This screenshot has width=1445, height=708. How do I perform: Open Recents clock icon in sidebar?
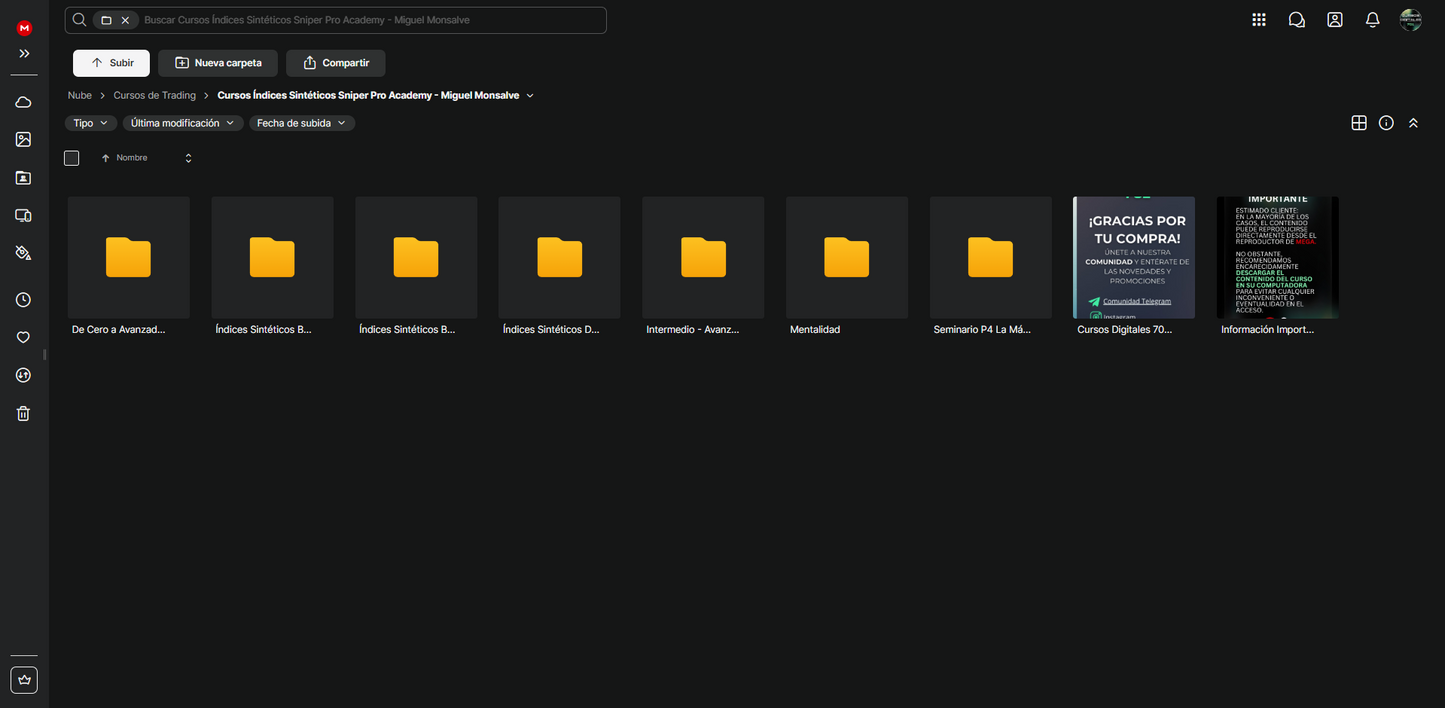pos(24,300)
